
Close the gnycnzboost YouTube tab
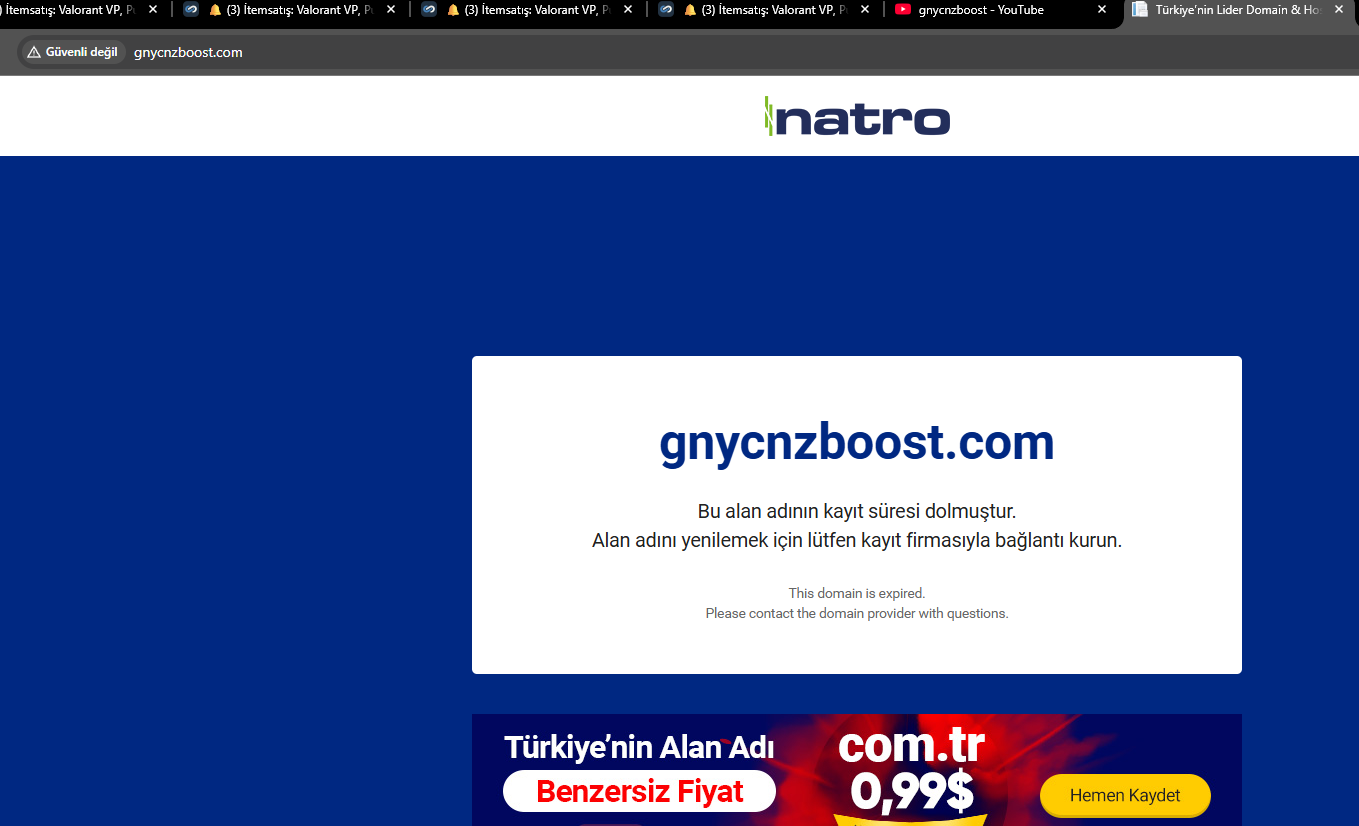tap(1102, 10)
